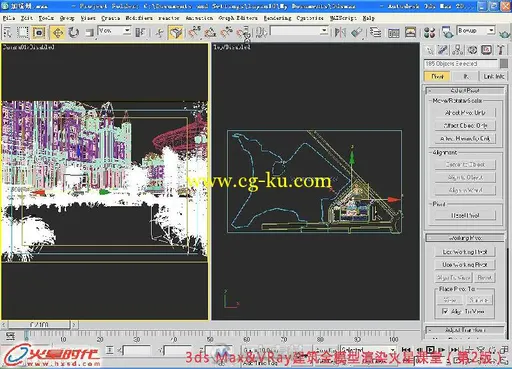Image resolution: width=512 pixels, height=369 pixels.
Task: Open the Schematic View icon
Action: 410,33
